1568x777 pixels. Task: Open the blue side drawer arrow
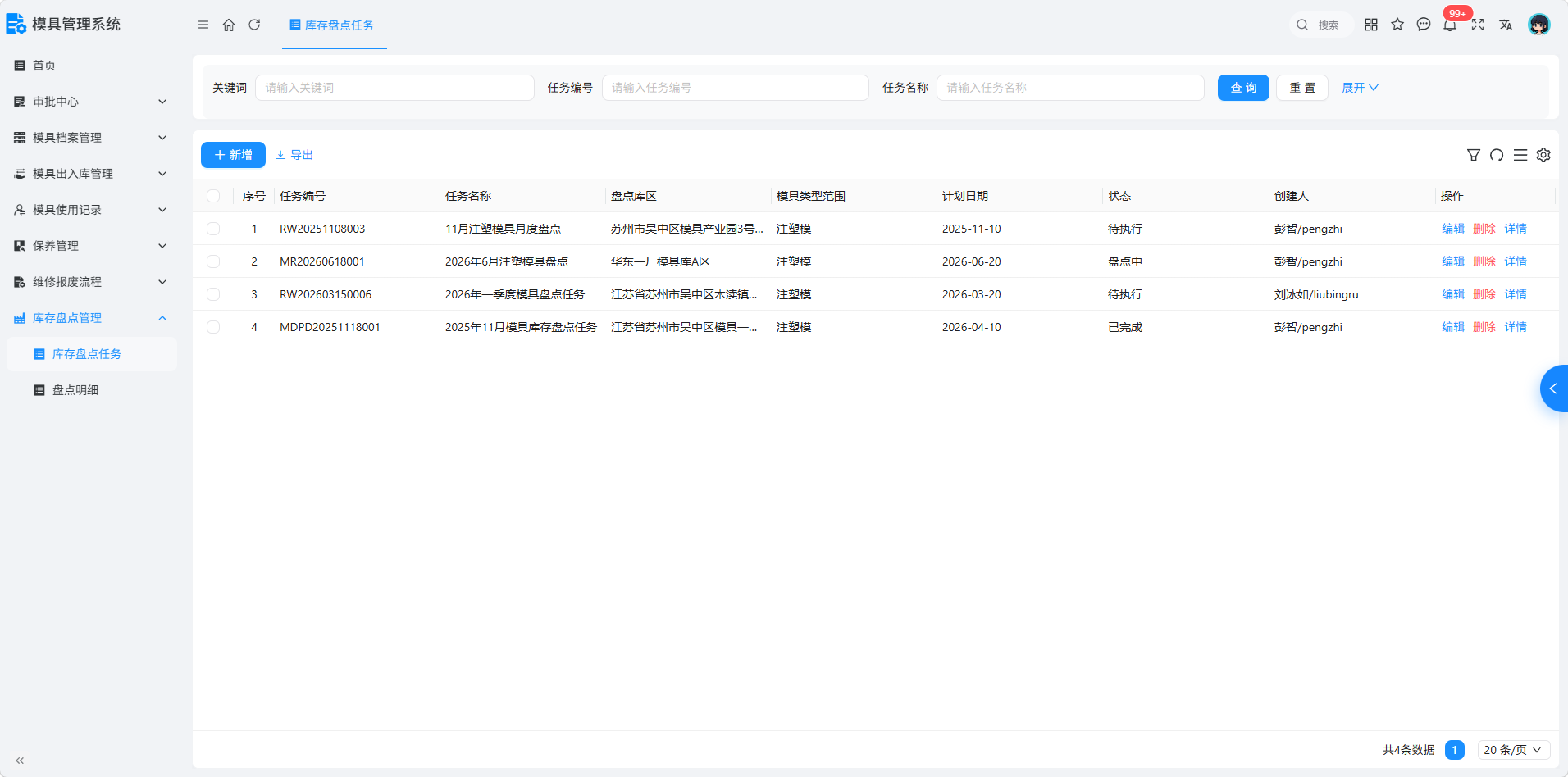[1554, 388]
